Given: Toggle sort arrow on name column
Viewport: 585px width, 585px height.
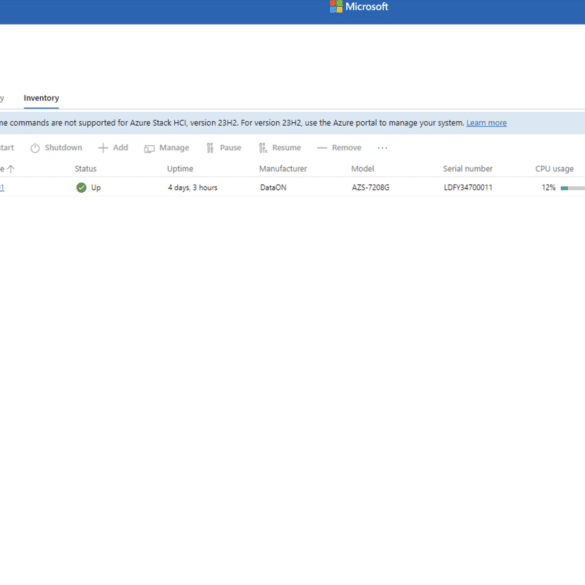Looking at the screenshot, I should click(11, 169).
